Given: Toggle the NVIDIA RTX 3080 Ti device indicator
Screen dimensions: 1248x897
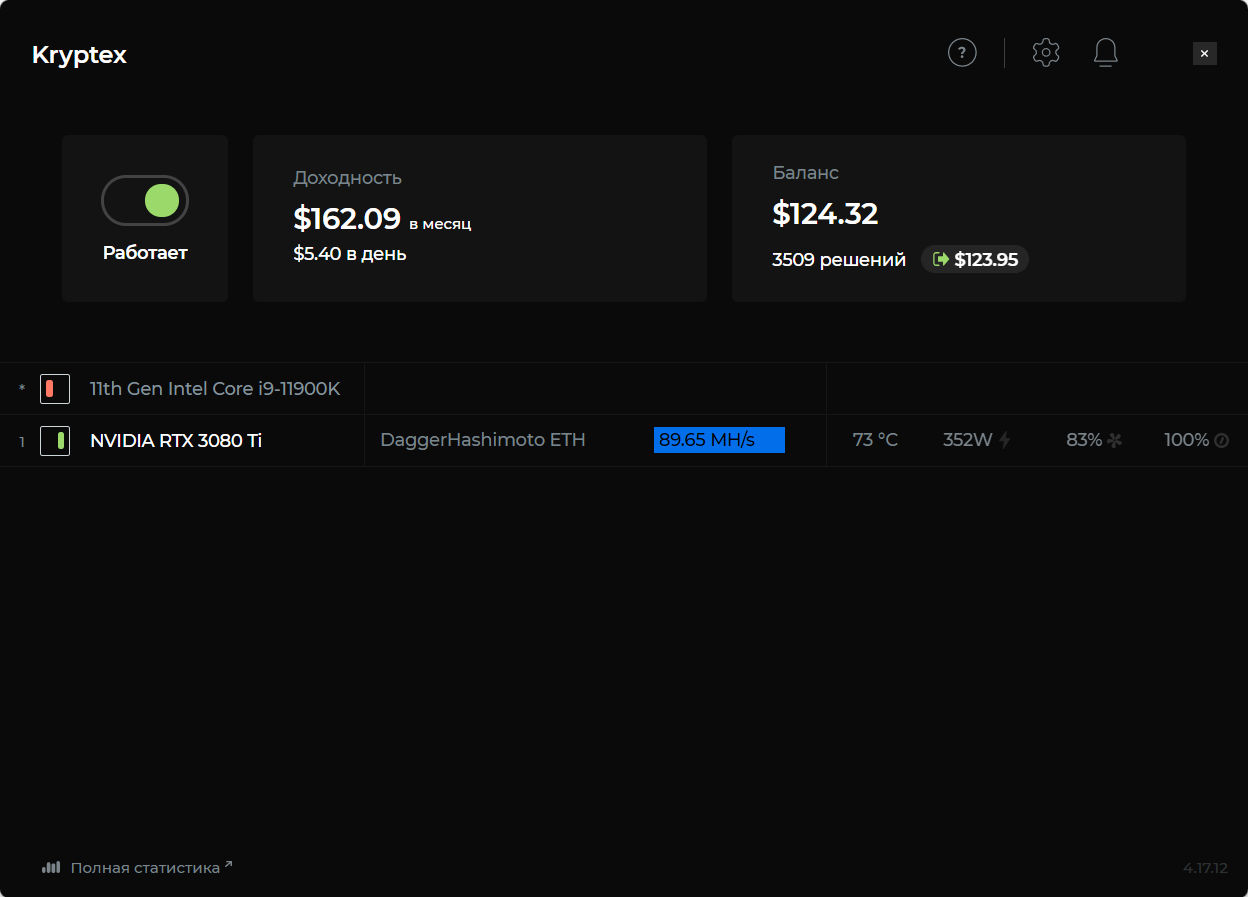Looking at the screenshot, I should click(55, 441).
